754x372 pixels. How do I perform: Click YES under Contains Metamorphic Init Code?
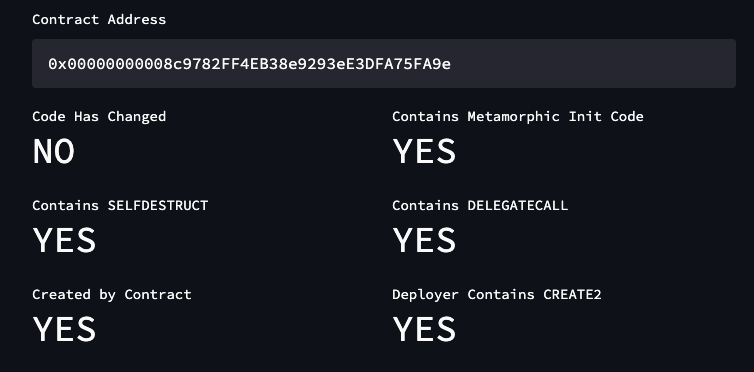[424, 151]
